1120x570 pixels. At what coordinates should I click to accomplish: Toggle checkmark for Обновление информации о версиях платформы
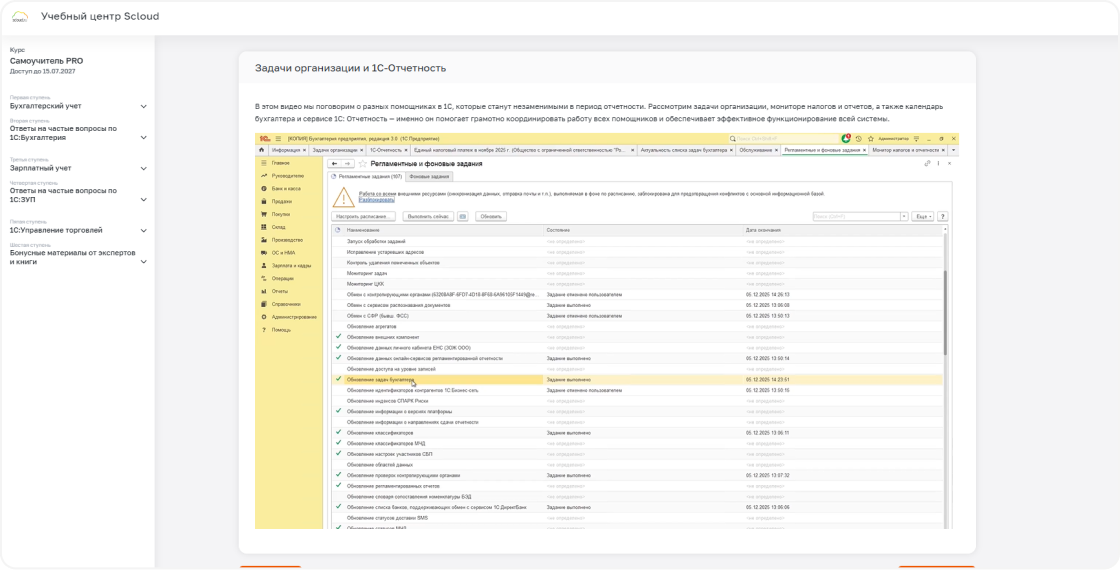tap(339, 411)
